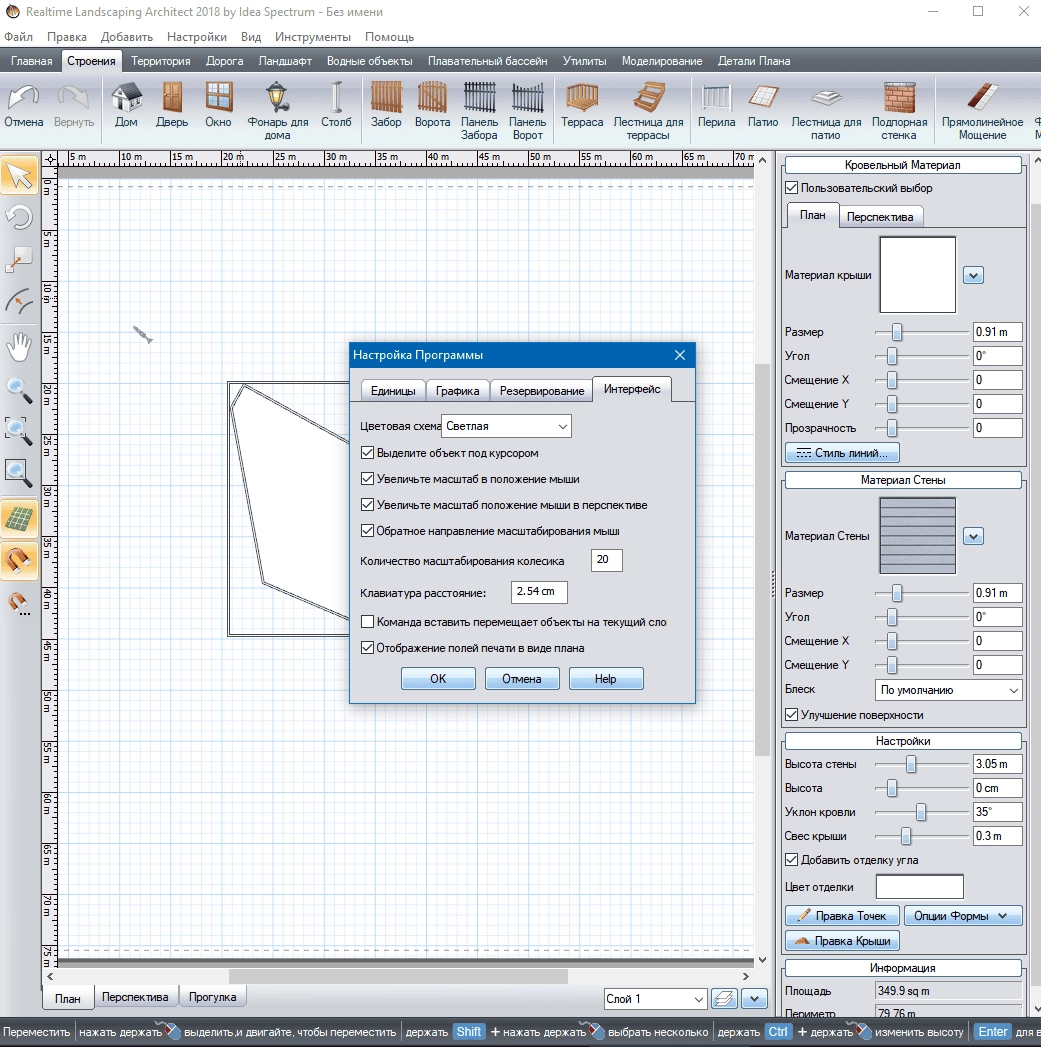
Task: Uncheck Пользовательский выбор checkbox
Action: pyautogui.click(x=791, y=188)
